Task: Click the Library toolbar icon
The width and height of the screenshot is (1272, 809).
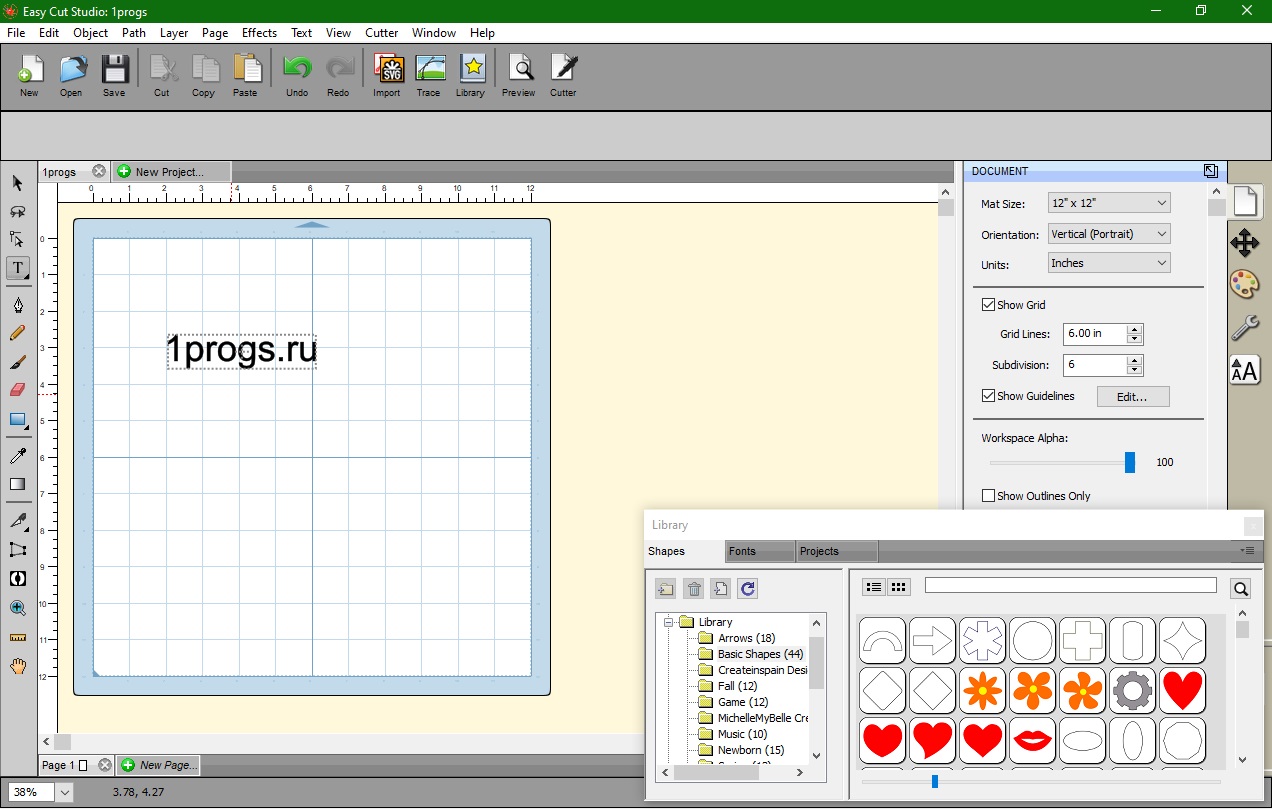Action: pos(470,75)
